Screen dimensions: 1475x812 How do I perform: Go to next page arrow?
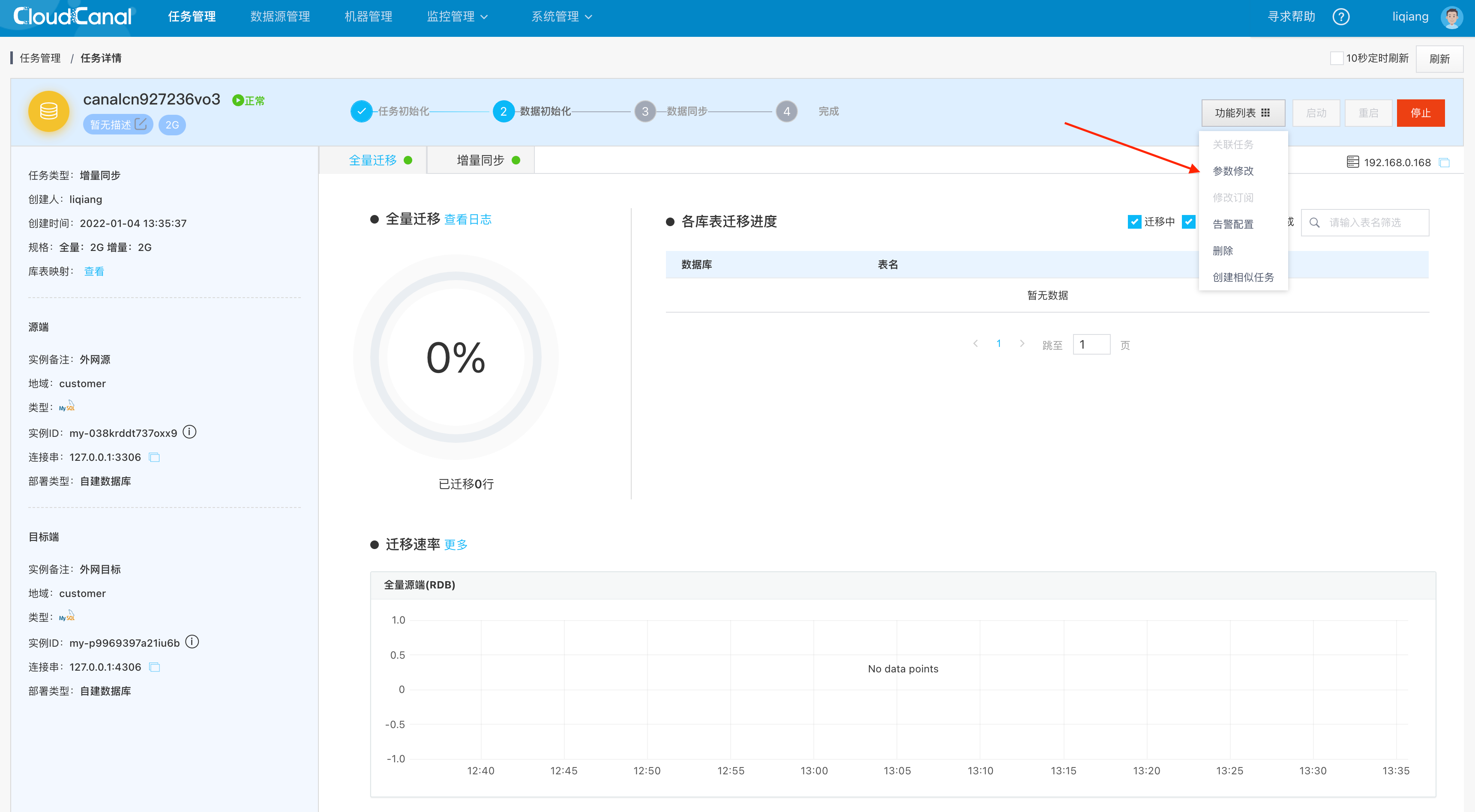[x=1022, y=343]
